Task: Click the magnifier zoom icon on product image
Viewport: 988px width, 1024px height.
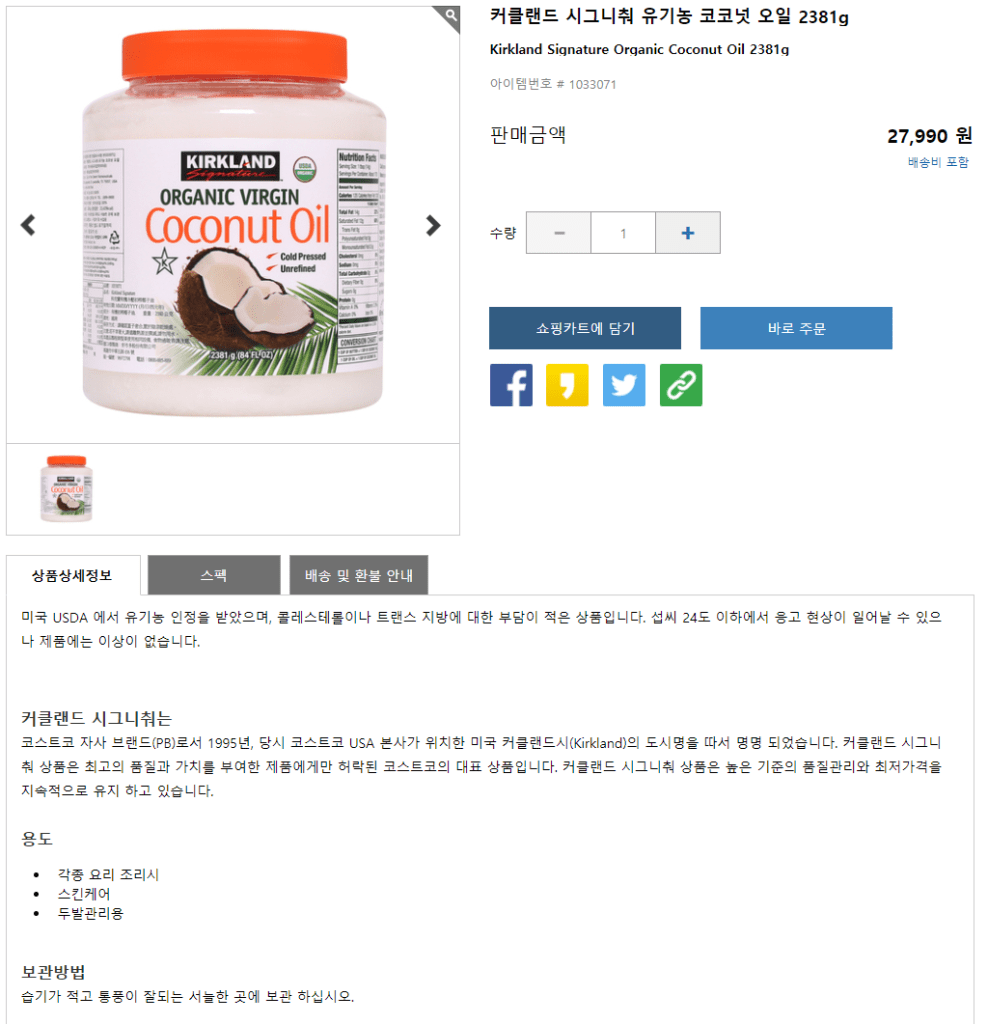Action: pos(449,16)
